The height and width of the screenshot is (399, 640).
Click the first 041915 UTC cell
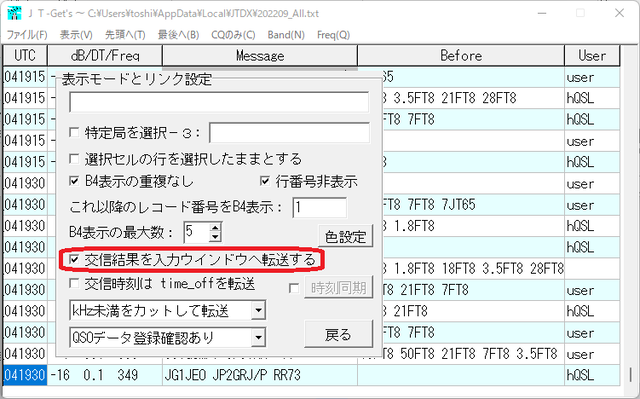25,77
